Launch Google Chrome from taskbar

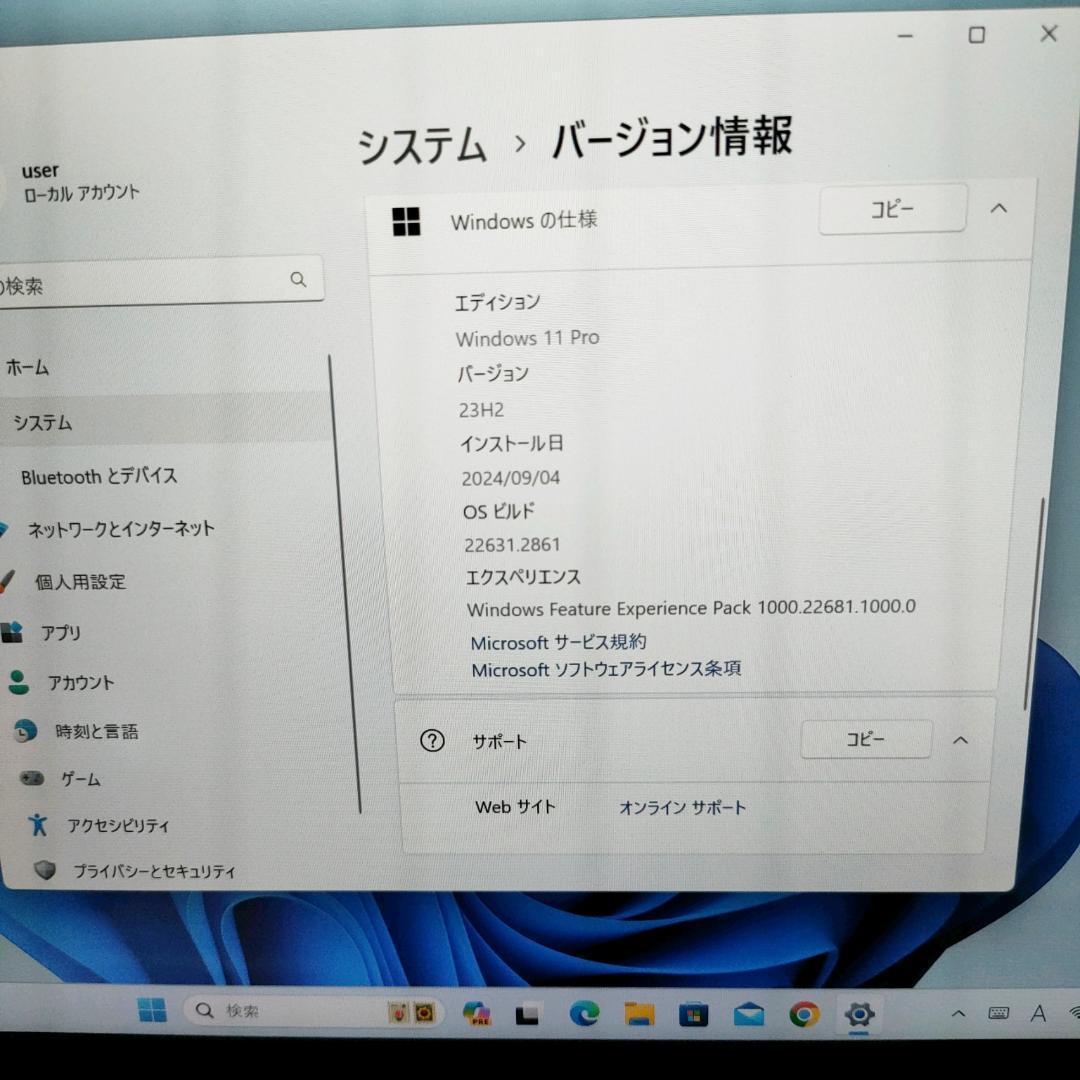[x=803, y=1012]
